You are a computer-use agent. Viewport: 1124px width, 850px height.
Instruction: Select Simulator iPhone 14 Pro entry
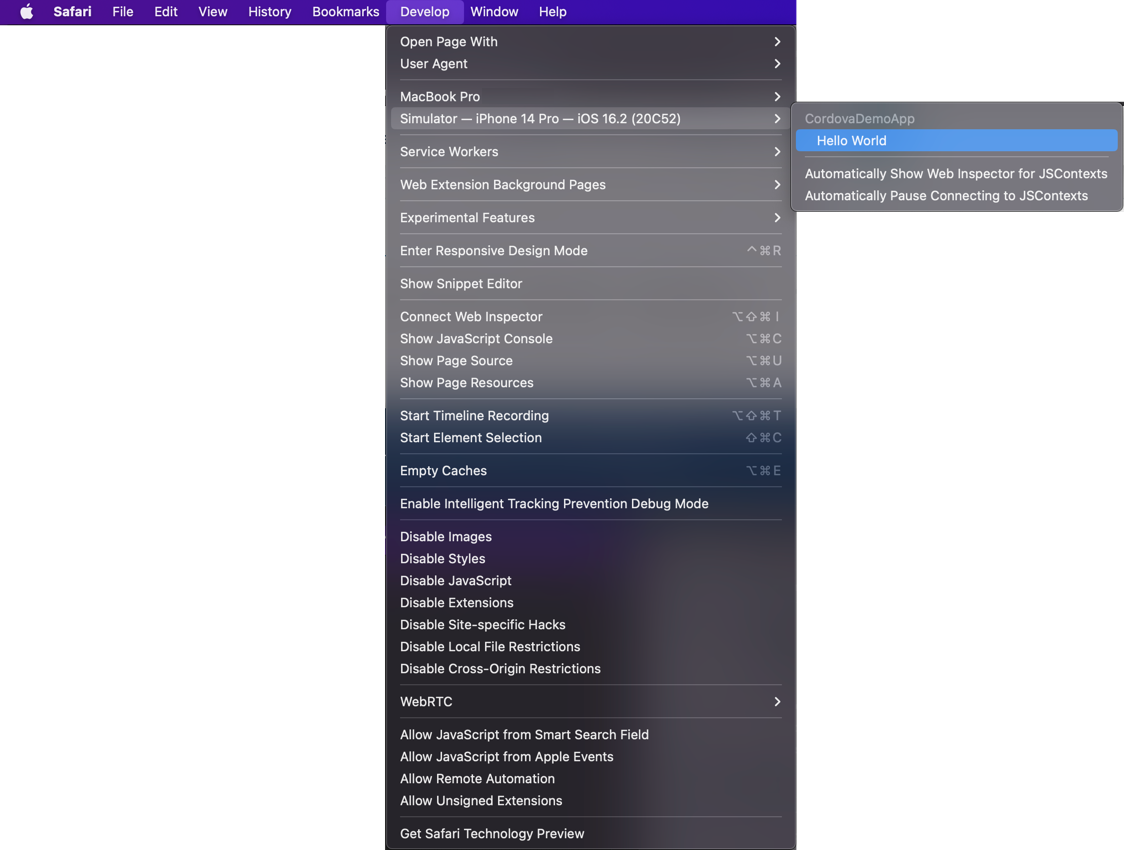pos(591,119)
